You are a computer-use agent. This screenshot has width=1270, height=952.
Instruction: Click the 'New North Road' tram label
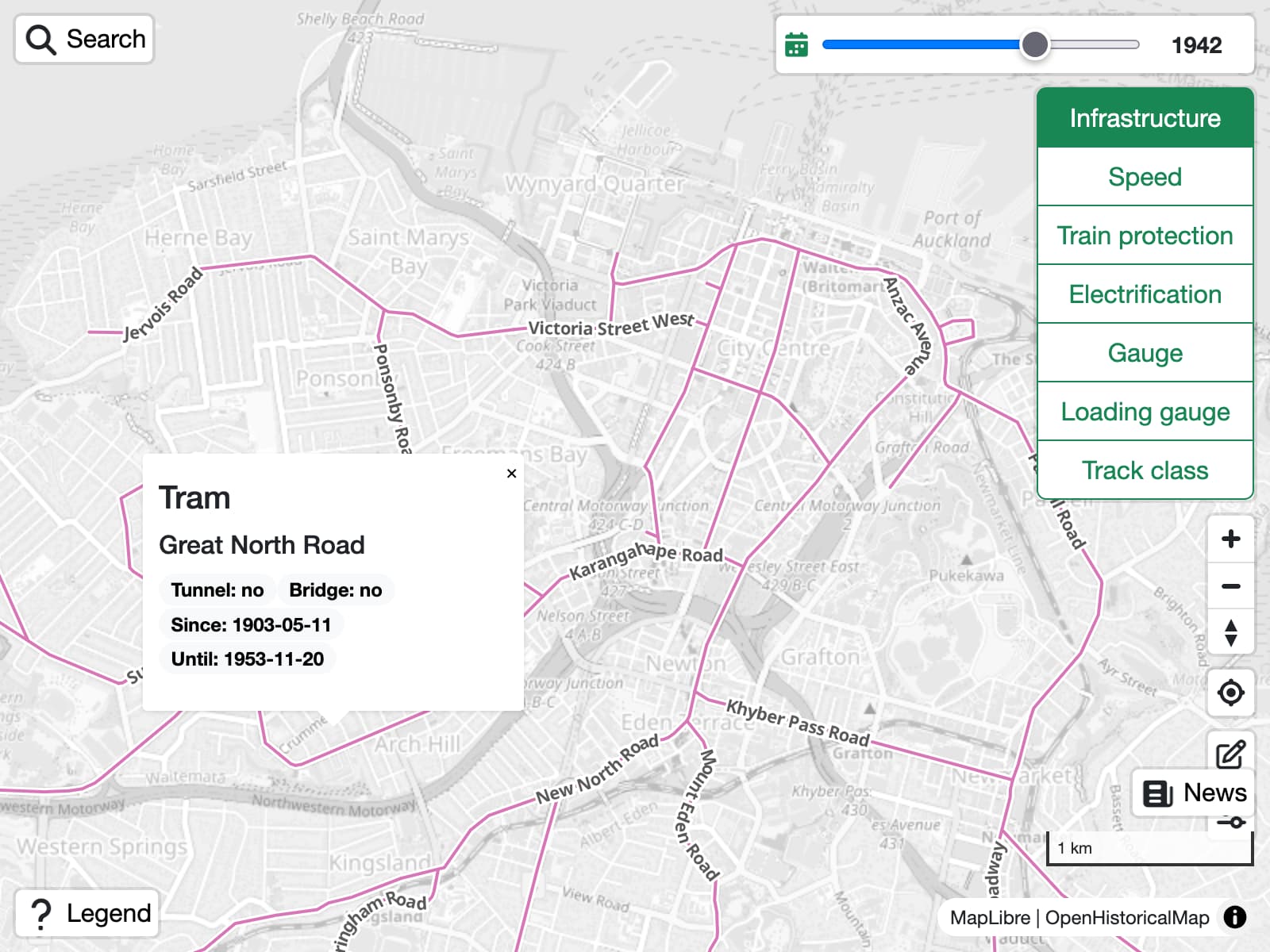pyautogui.click(x=597, y=770)
